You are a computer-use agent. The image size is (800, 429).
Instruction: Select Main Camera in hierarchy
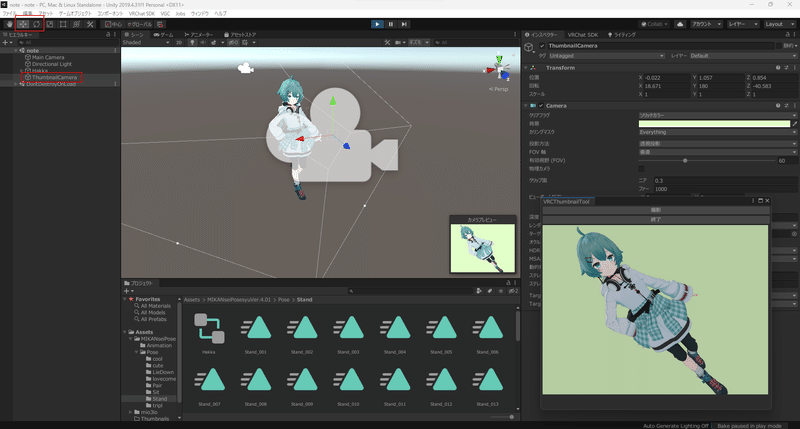pos(48,57)
